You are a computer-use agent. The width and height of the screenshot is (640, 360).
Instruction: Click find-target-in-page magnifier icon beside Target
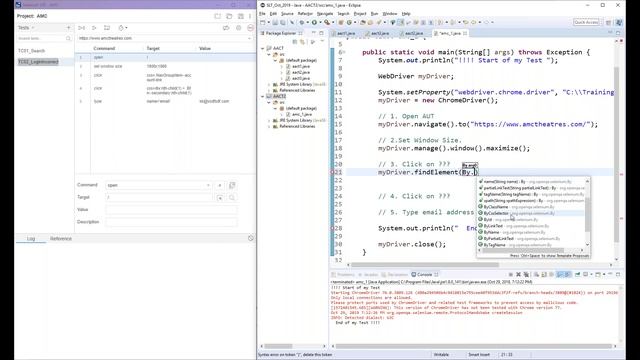click(232, 198)
